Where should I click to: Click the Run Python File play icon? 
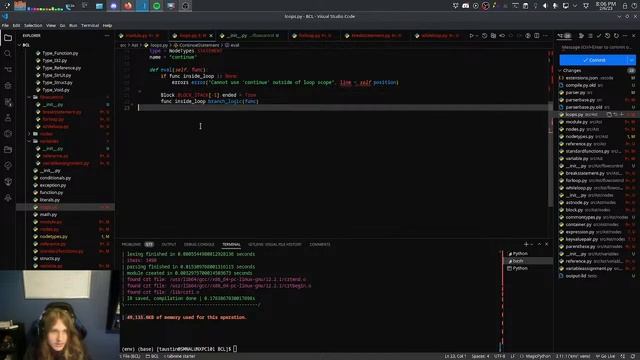pos(471,36)
